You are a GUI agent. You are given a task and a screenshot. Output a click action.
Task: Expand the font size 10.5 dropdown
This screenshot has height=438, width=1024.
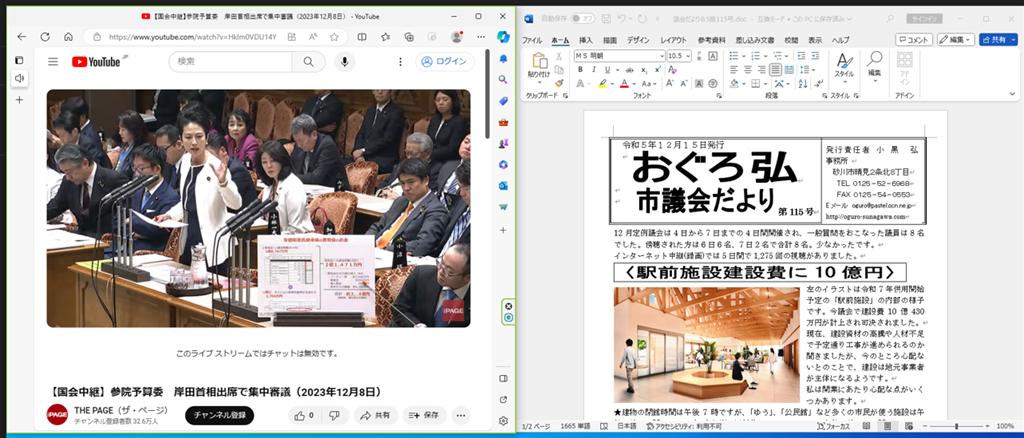click(687, 56)
